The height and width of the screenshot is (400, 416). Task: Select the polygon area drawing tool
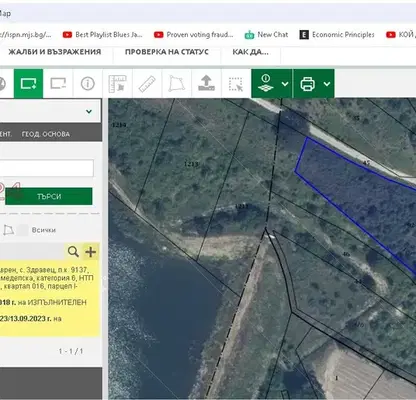[x=177, y=84]
